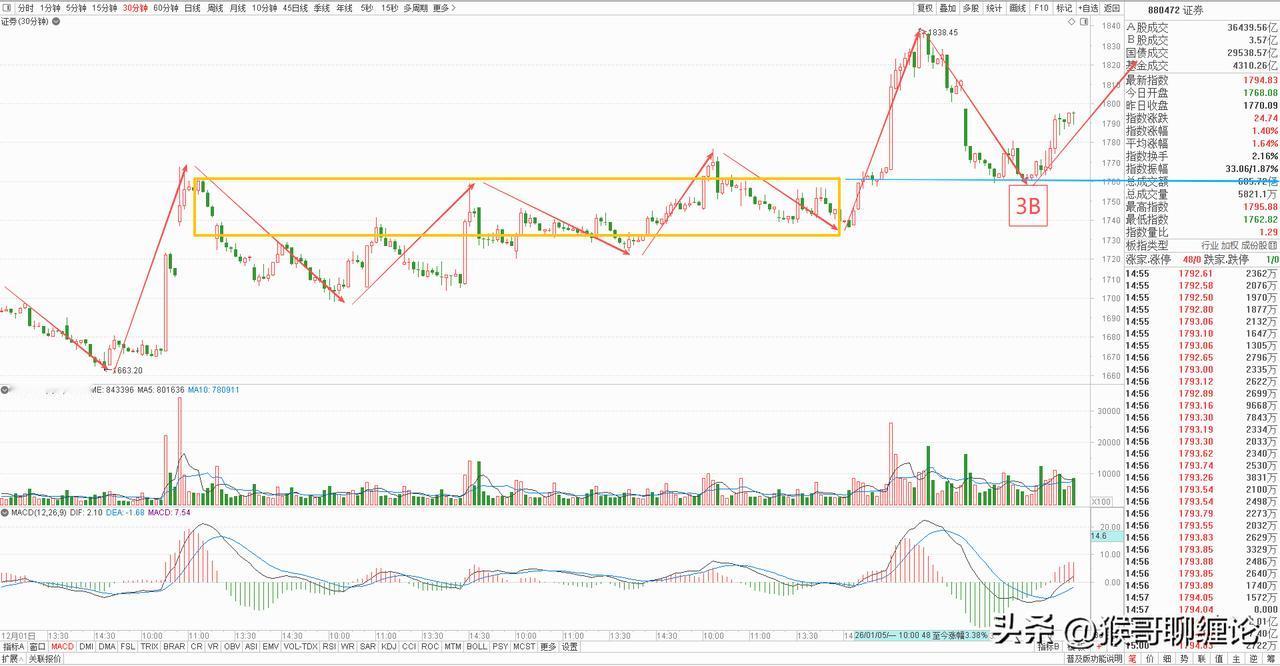Open the 关联报价 related quotes tab
The width and height of the screenshot is (1280, 666).
(44, 659)
